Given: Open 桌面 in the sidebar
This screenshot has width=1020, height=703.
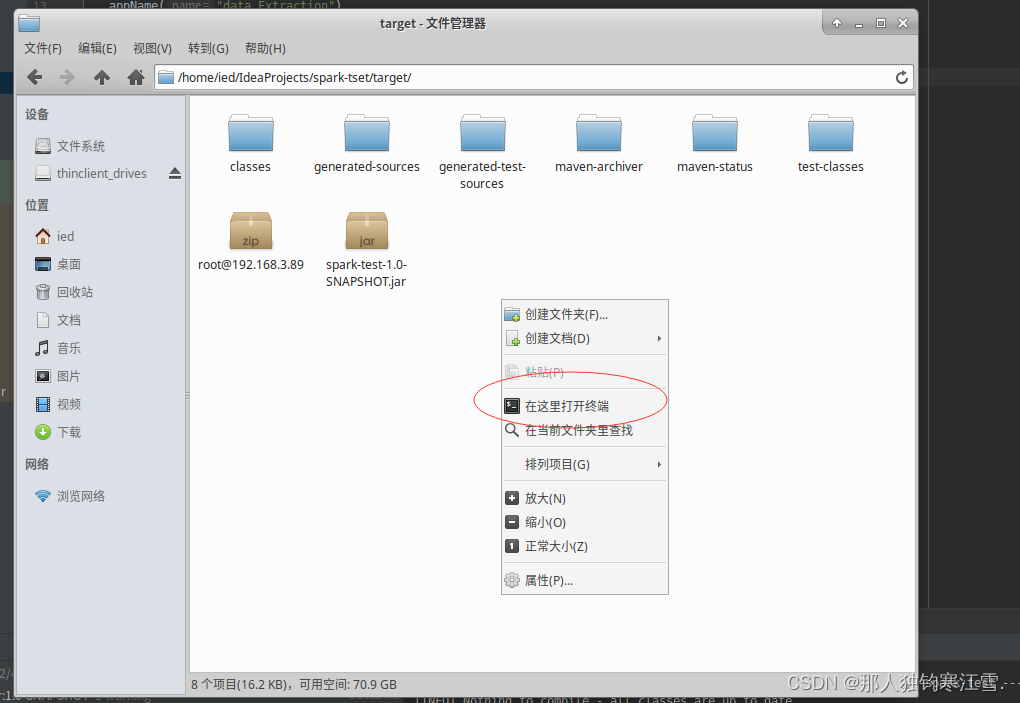Looking at the screenshot, I should [x=58, y=264].
